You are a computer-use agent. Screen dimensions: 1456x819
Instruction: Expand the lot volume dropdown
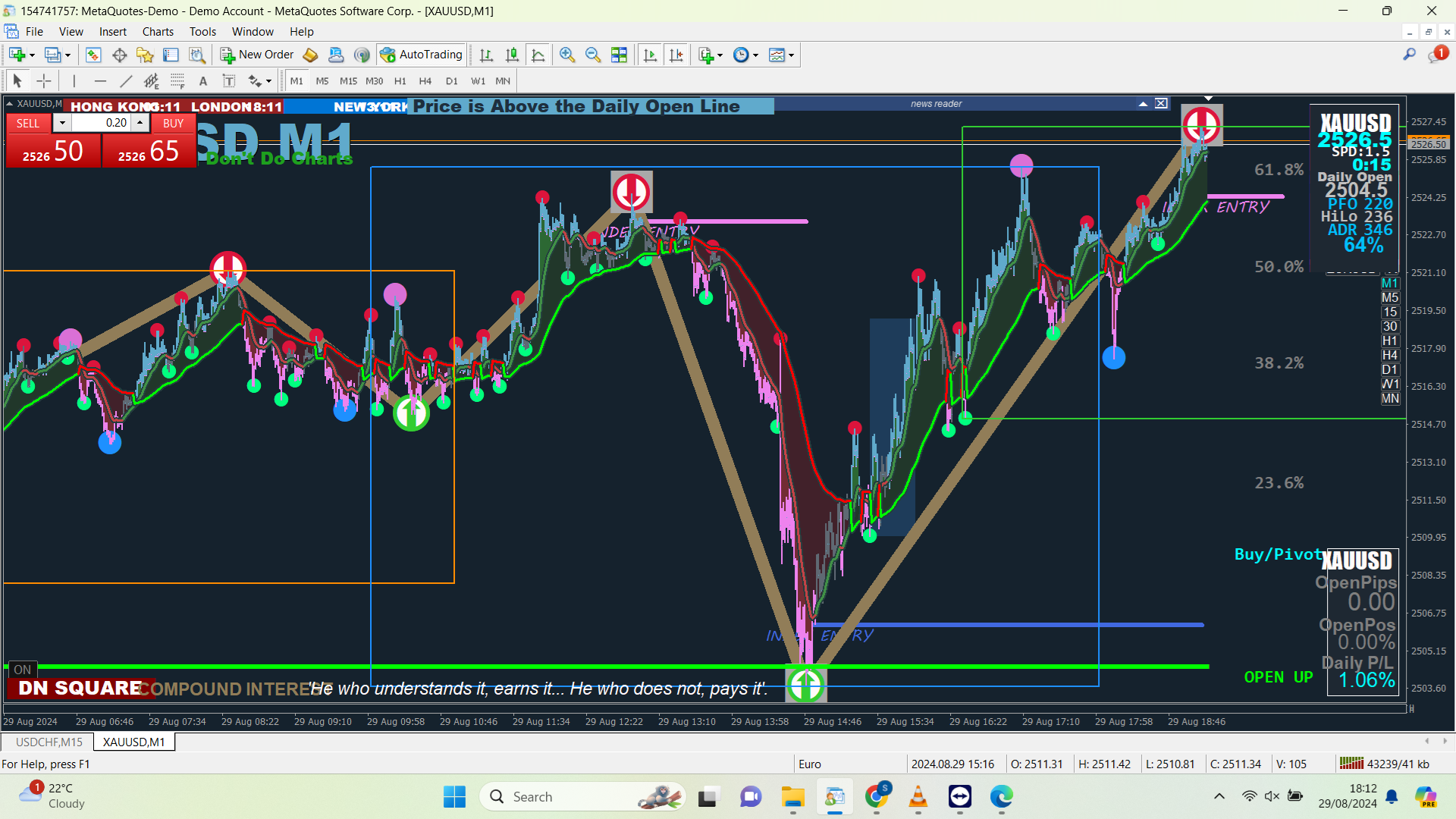click(x=62, y=123)
